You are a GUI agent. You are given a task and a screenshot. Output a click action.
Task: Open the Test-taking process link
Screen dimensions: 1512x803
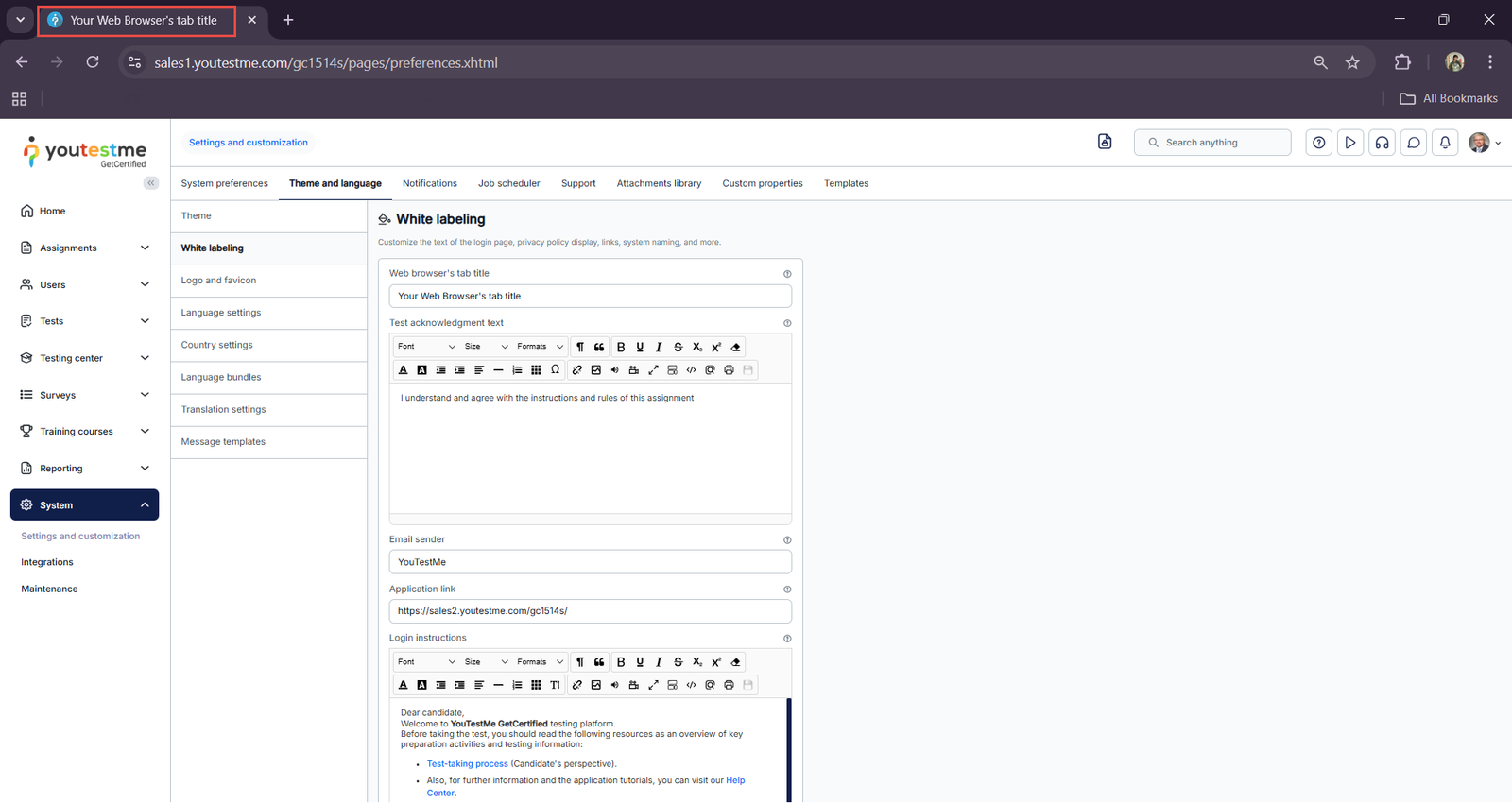[467, 764]
